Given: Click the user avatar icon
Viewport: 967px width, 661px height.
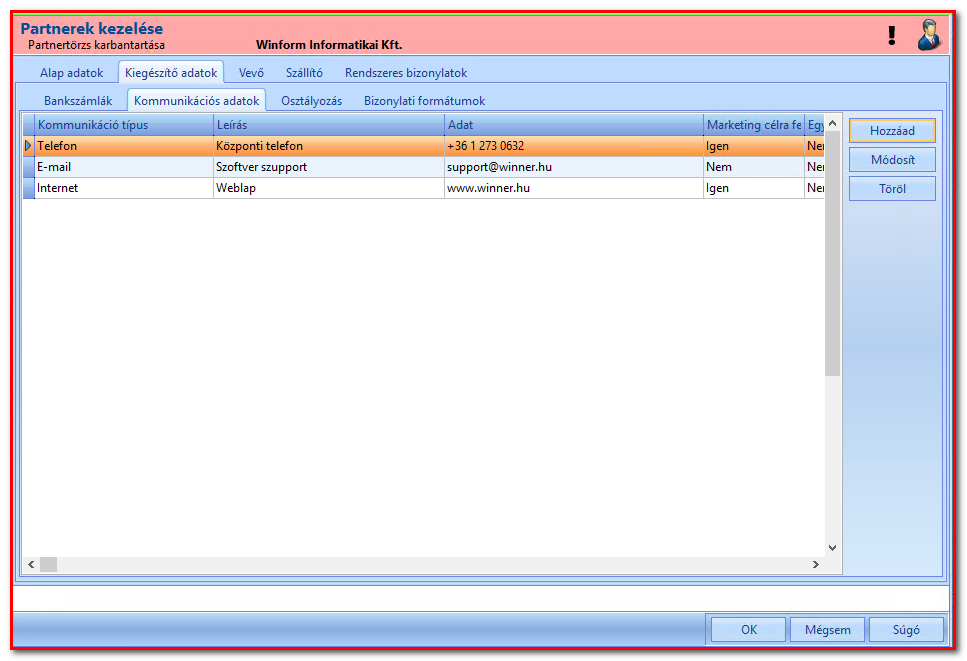Looking at the screenshot, I should click(x=928, y=35).
